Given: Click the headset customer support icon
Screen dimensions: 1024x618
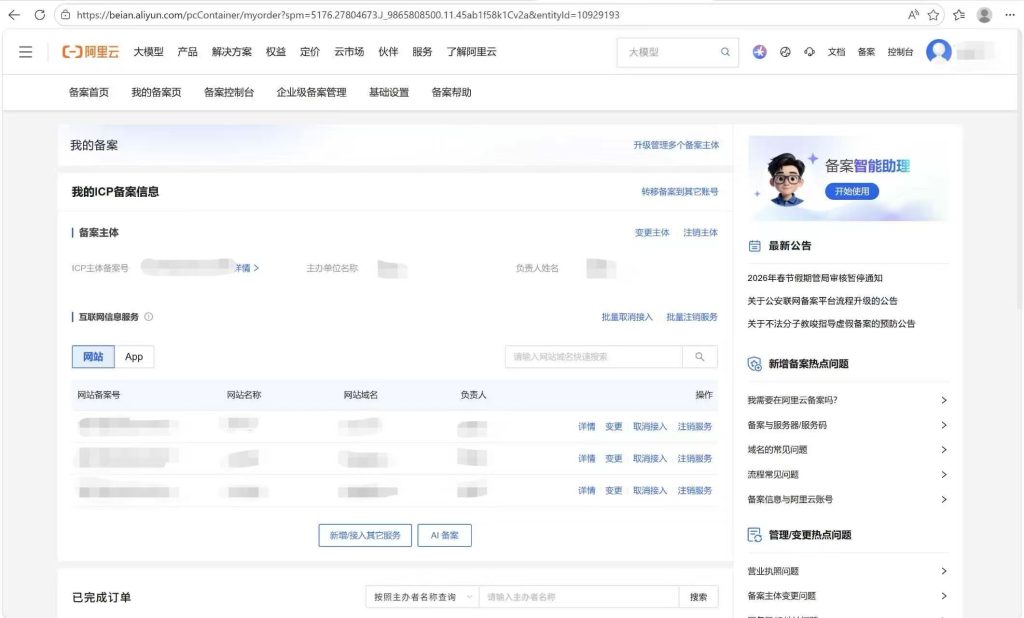Looking at the screenshot, I should pyautogui.click(x=809, y=52).
